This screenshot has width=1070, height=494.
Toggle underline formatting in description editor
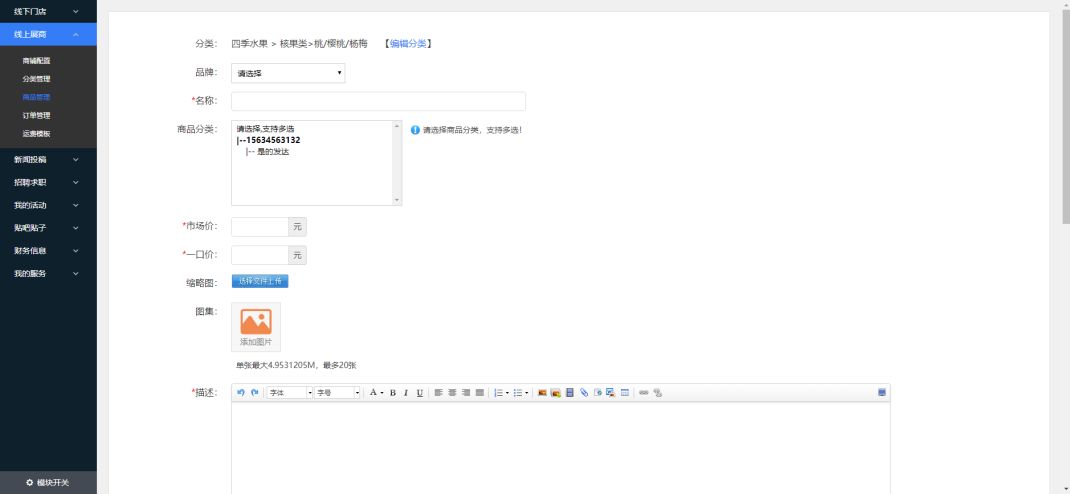point(419,393)
